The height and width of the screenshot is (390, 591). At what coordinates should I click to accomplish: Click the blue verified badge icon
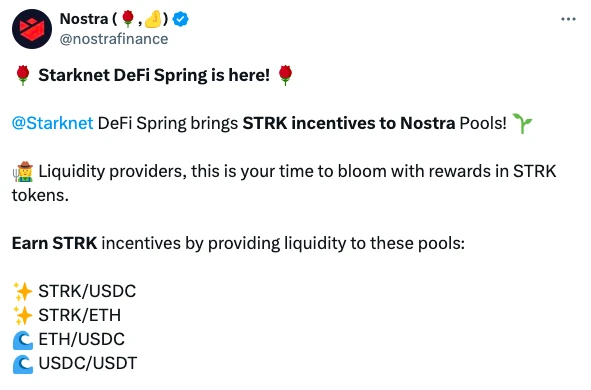click(181, 19)
